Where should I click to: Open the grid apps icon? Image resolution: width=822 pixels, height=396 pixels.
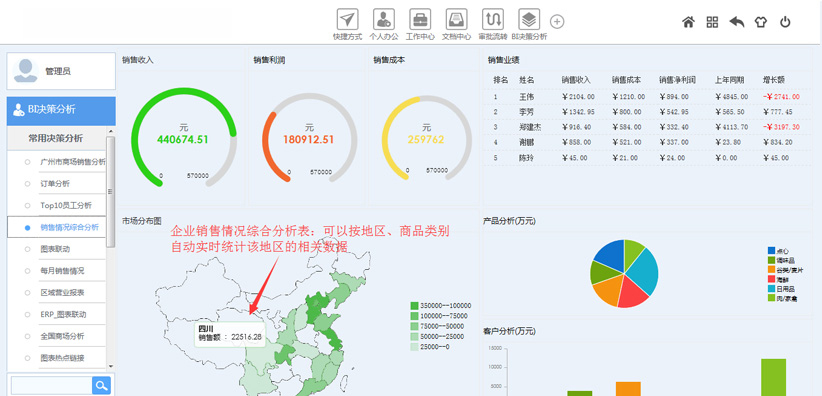point(712,22)
